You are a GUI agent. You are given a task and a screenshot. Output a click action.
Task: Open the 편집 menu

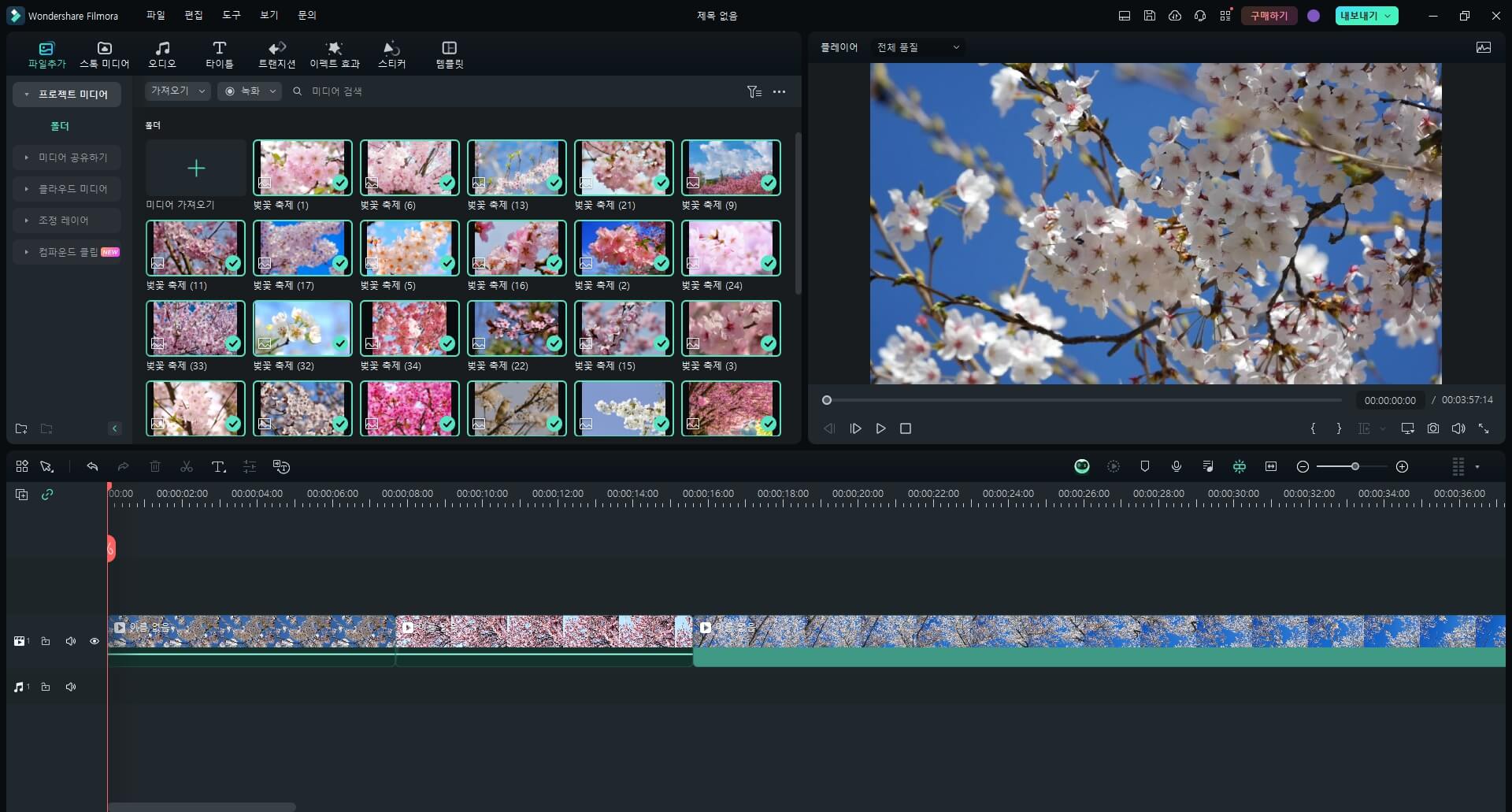coord(193,15)
